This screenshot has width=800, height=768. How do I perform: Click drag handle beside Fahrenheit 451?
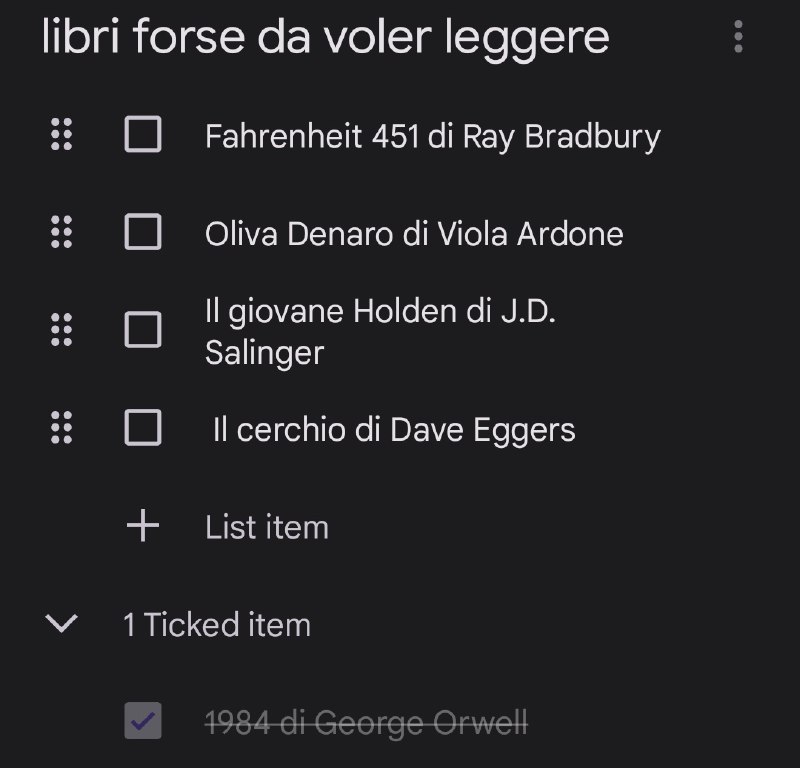coord(62,134)
